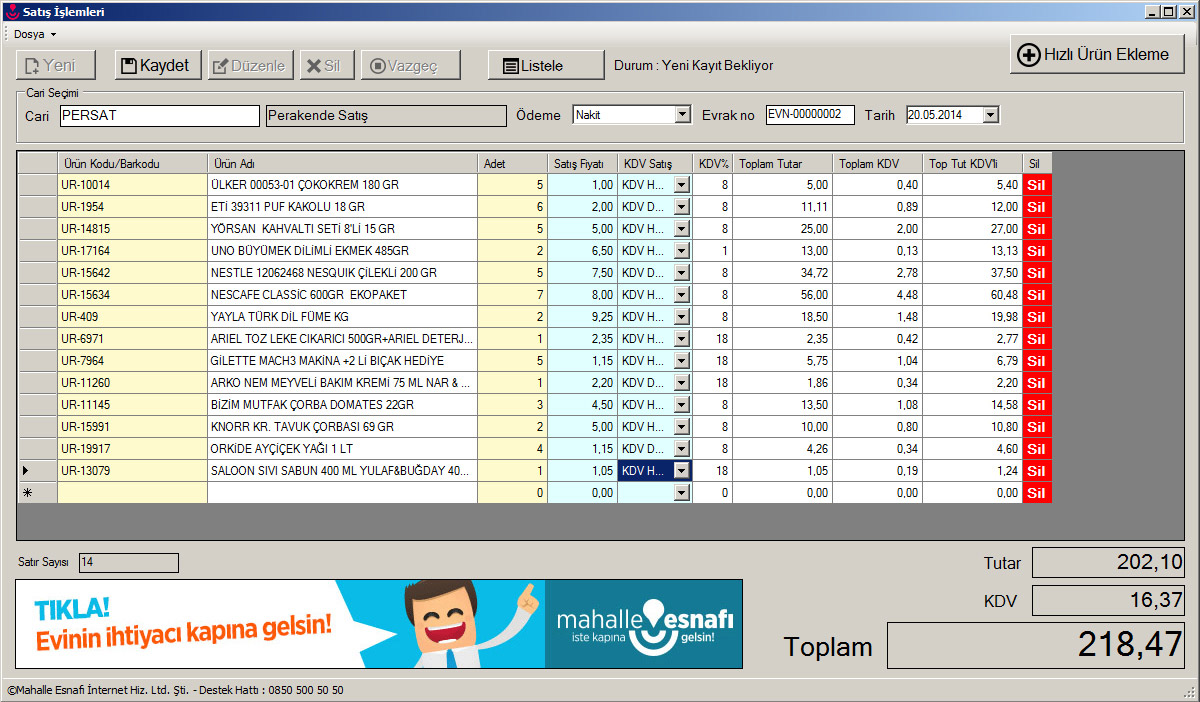This screenshot has width=1200, height=702.
Task: Delete the NESTLE NESQUIK ÇİLEKLİ row
Action: pos(1037,273)
